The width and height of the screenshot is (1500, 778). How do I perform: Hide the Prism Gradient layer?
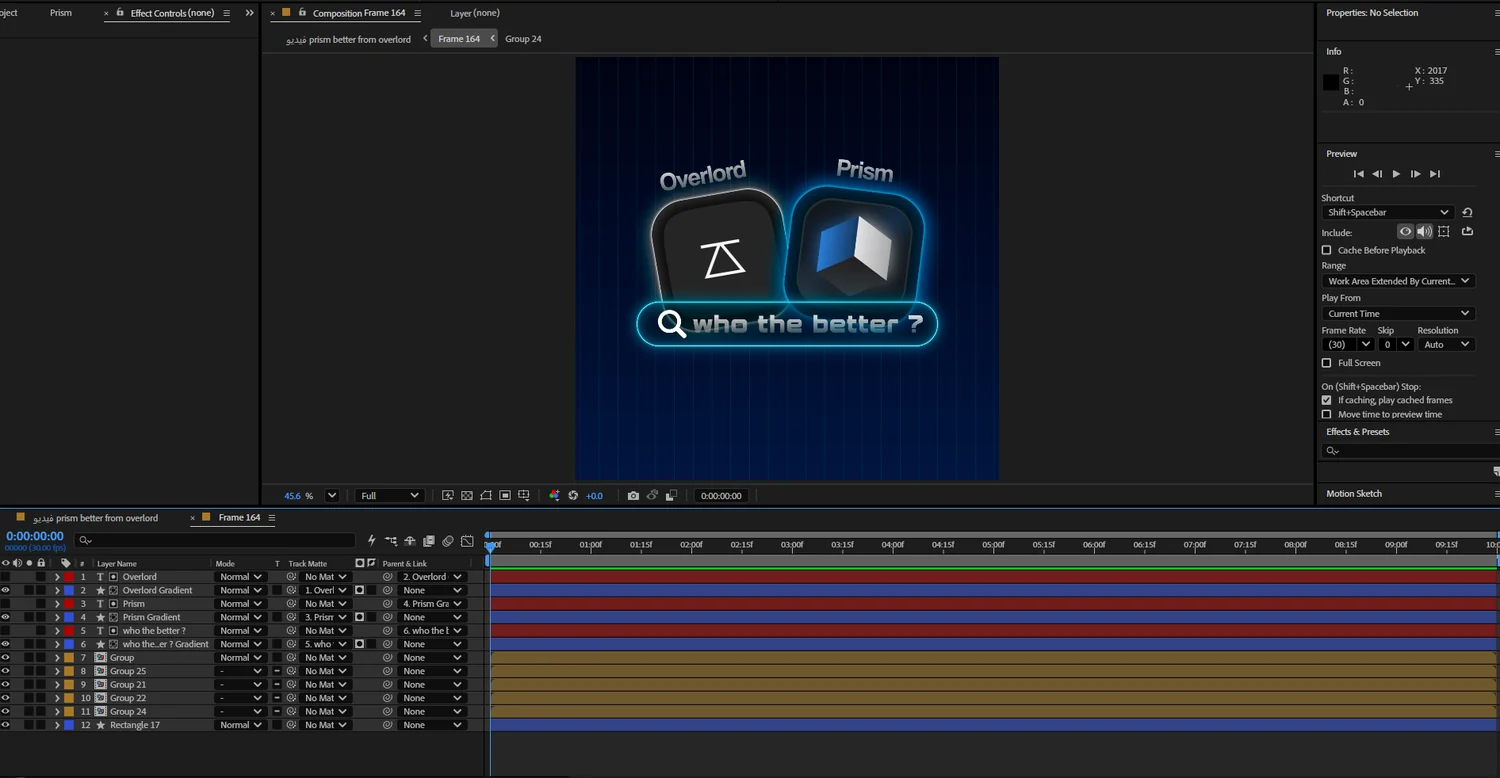coord(5,617)
